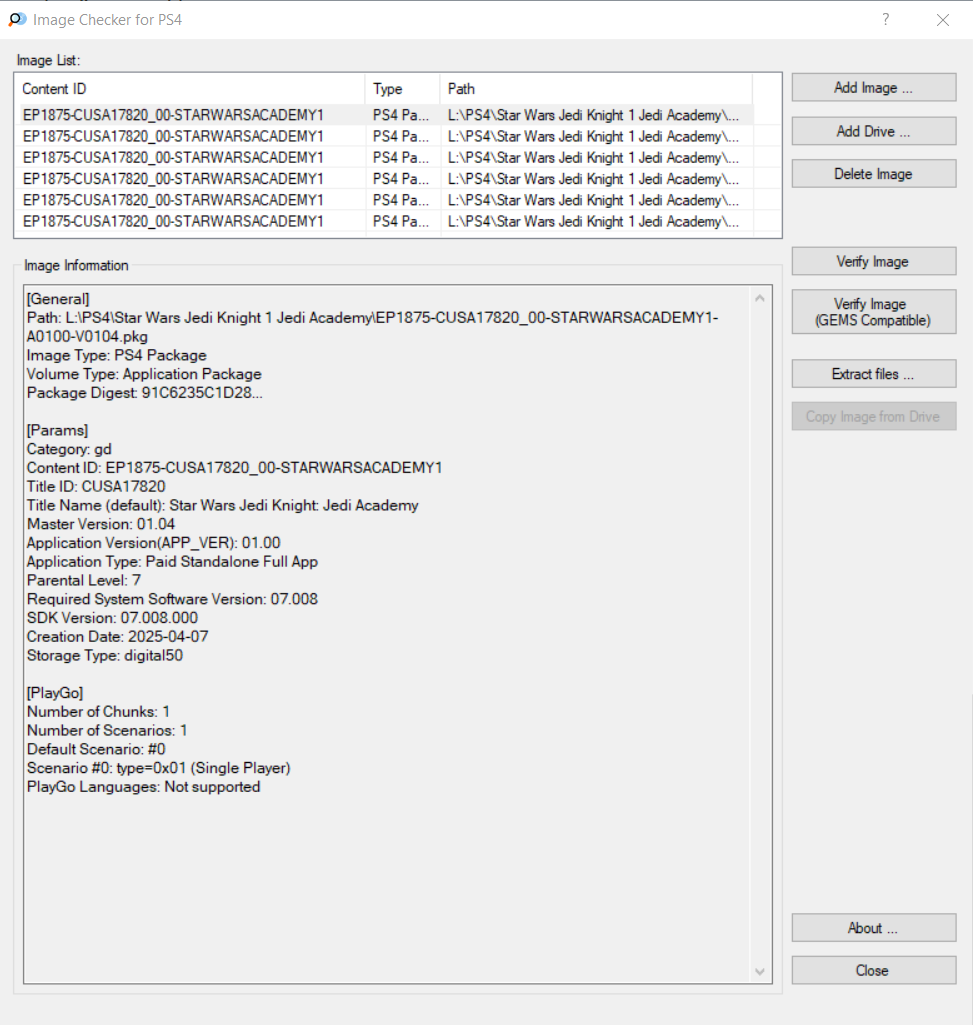Close the Image Checker for PS4 window
Screen dimensions: 973x1025
click(x=942, y=20)
